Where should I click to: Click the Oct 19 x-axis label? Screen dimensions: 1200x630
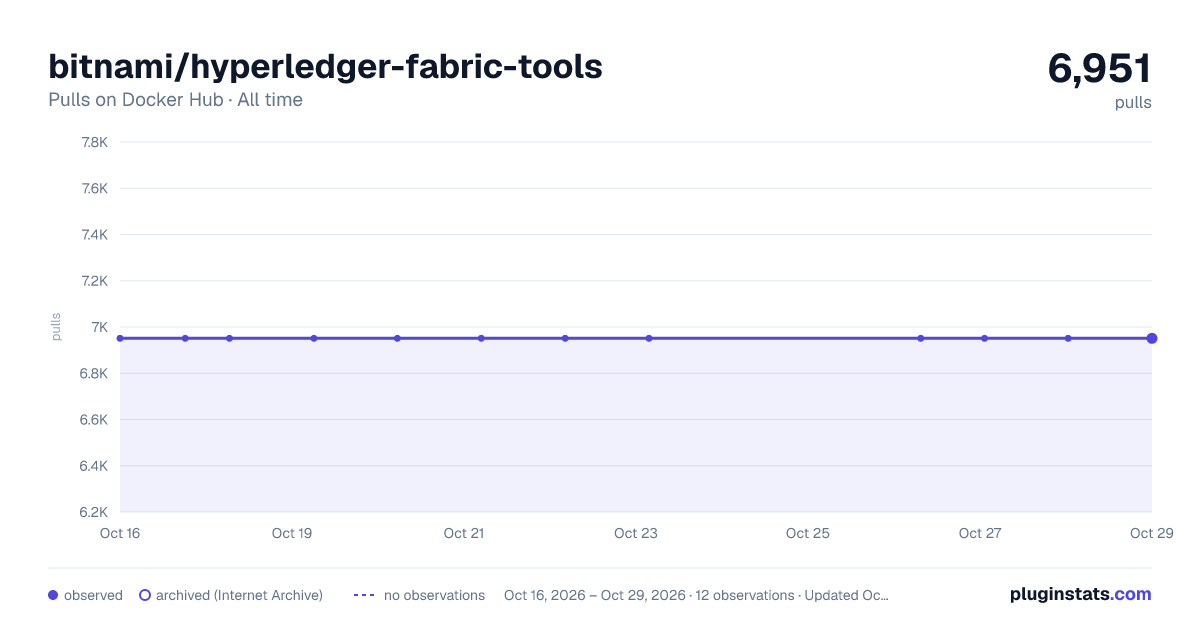pyautogui.click(x=292, y=533)
